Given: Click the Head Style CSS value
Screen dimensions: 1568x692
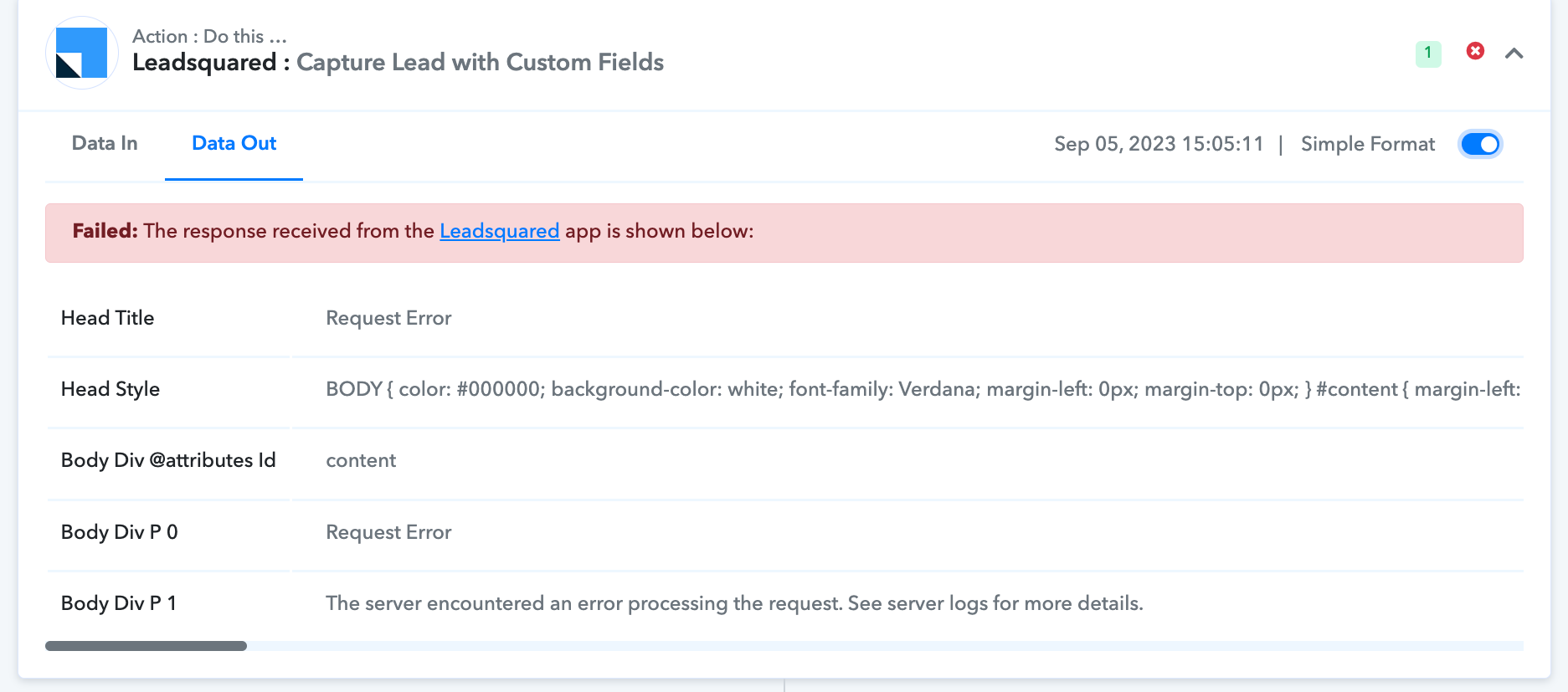Looking at the screenshot, I should click(x=923, y=389).
